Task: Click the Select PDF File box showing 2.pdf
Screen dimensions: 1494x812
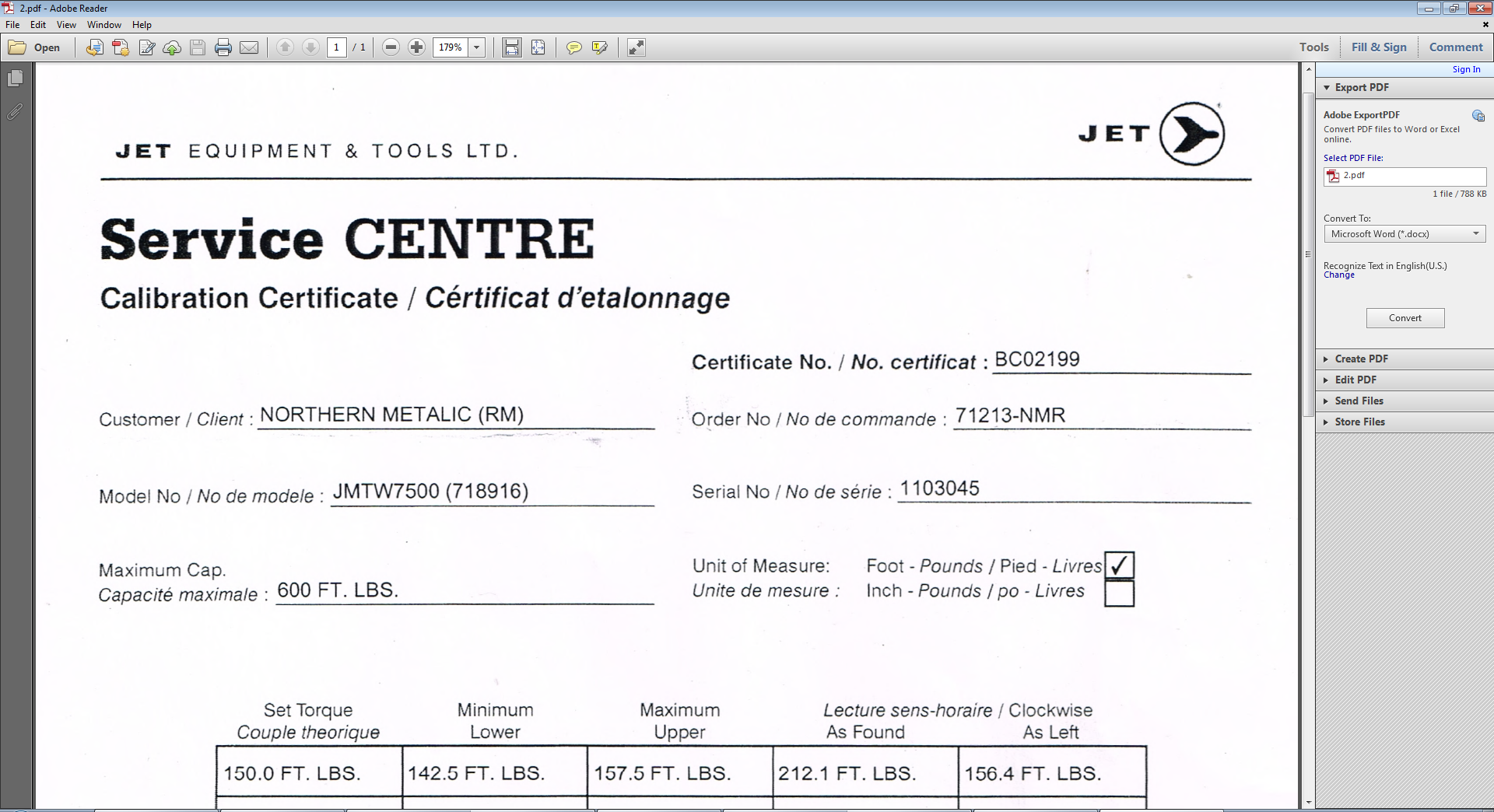Action: pos(1405,177)
